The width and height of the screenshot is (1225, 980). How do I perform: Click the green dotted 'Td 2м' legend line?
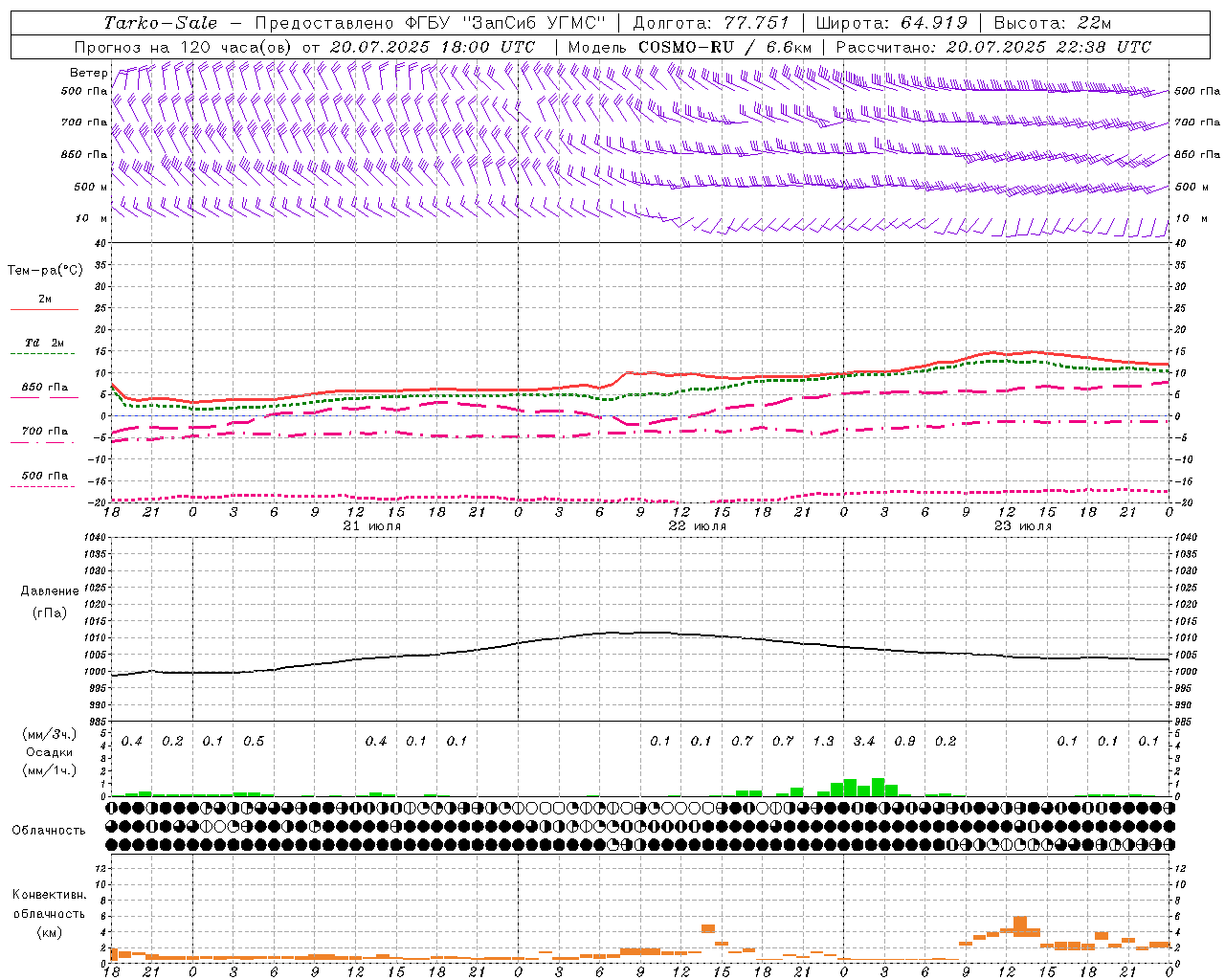42,354
